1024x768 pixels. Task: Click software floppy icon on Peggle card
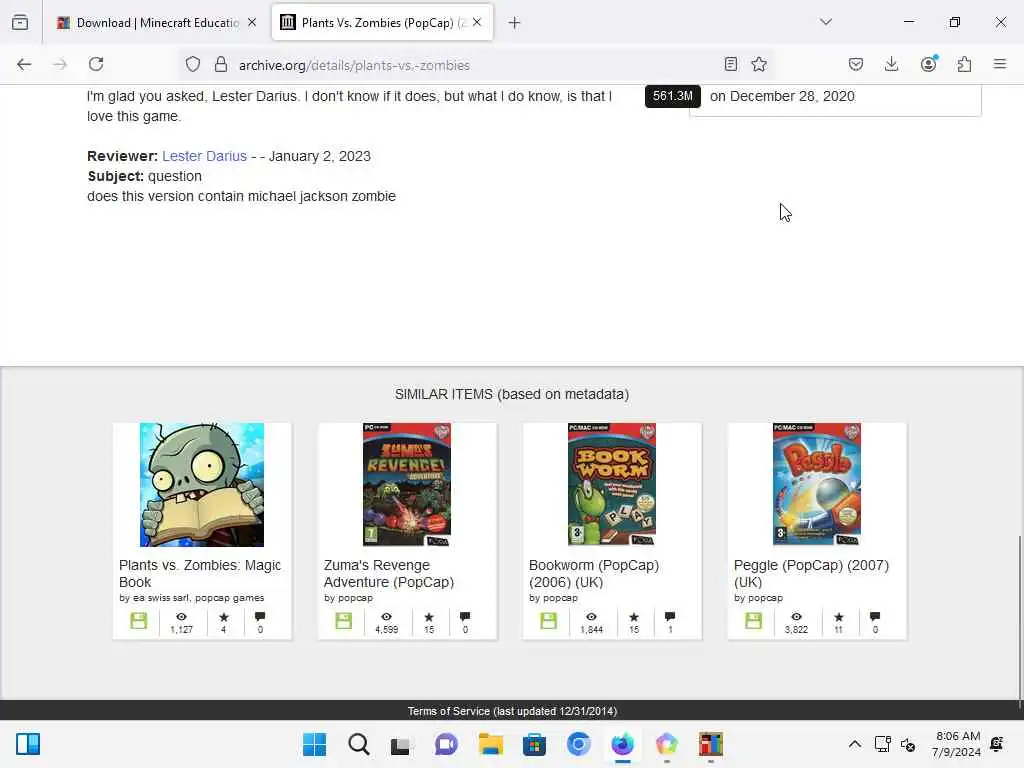[754, 620]
